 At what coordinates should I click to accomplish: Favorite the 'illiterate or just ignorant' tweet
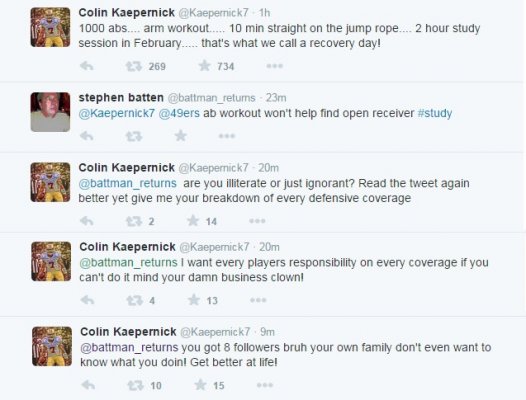(x=193, y=221)
